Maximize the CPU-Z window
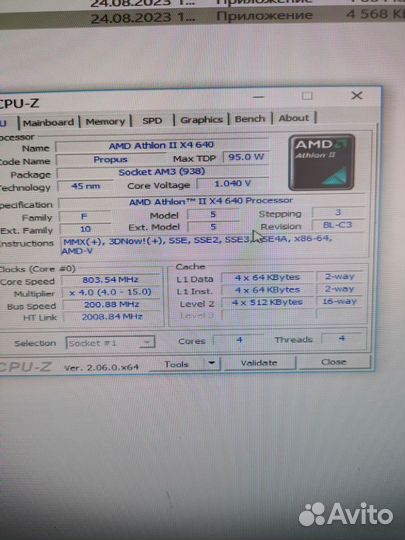Viewport: 405px width, 540px height. 307,96
